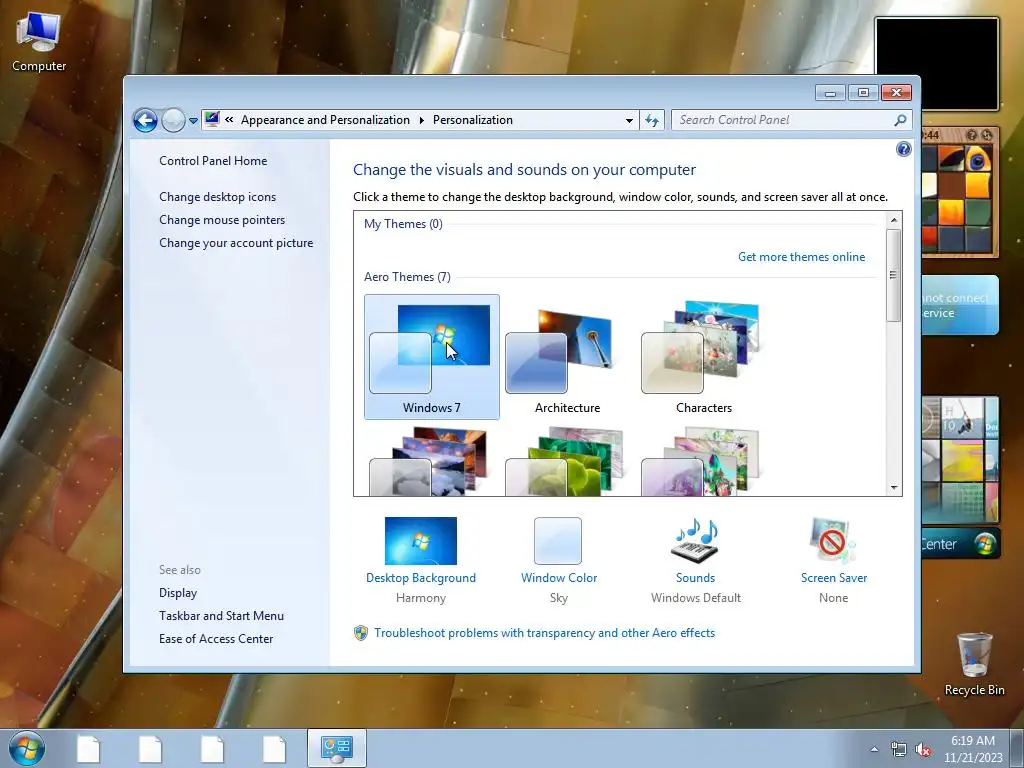Click theme list scroll up arrow
Image resolution: width=1024 pixels, height=768 pixels.
pos(894,220)
